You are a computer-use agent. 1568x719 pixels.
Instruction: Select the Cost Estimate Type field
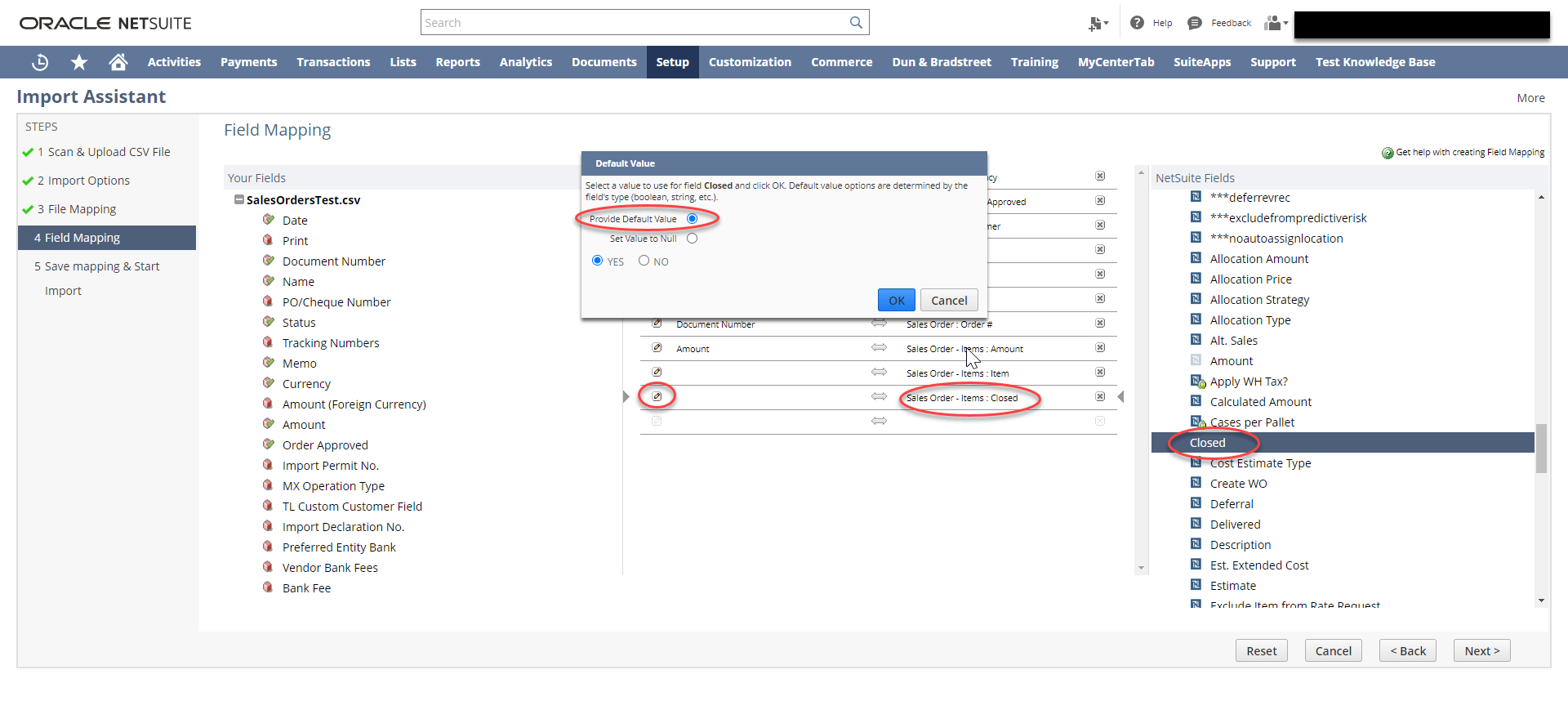[x=1260, y=463]
